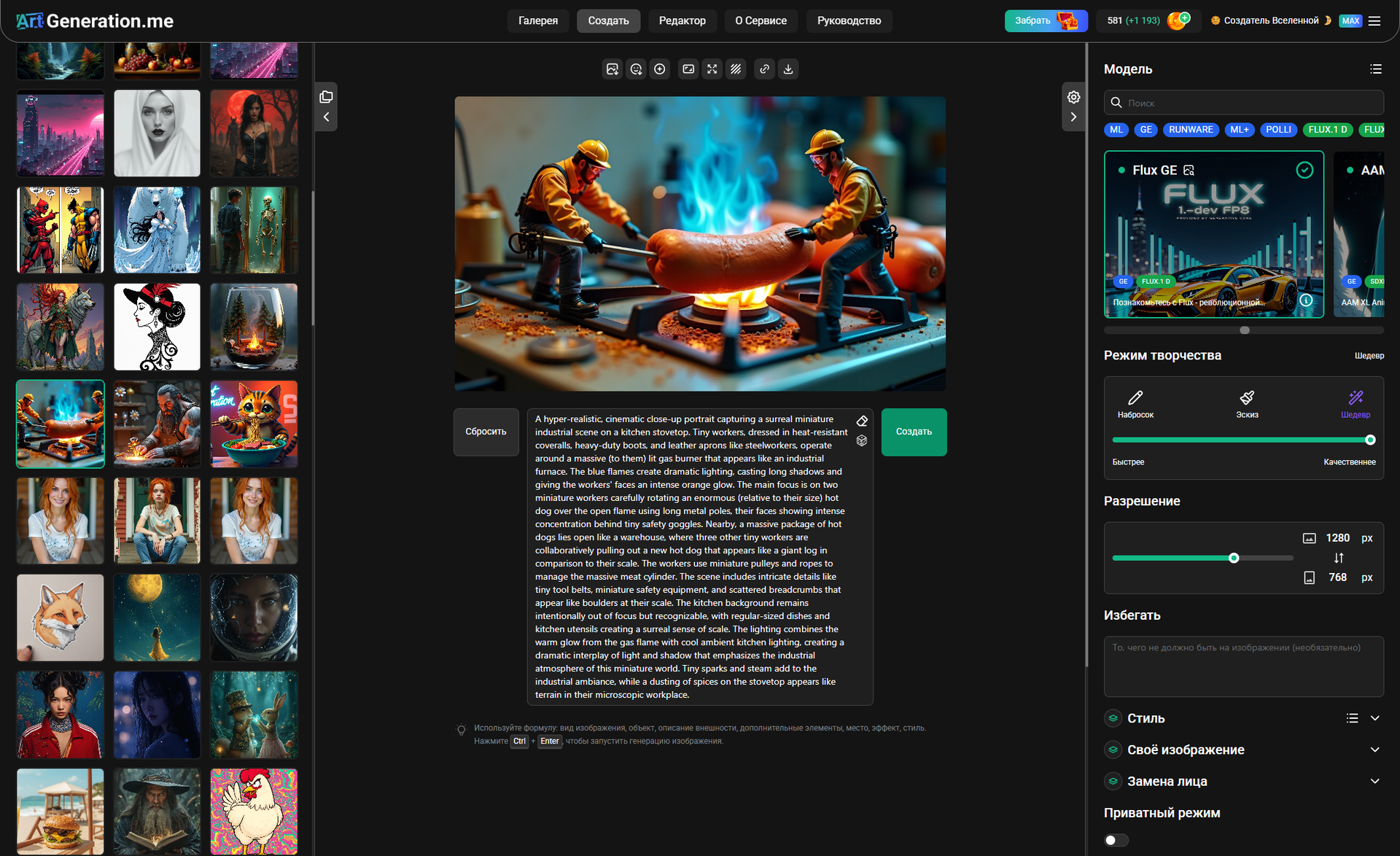Click the use-image-as-source icon in top toolbar
The width and height of the screenshot is (1400, 856).
(612, 69)
